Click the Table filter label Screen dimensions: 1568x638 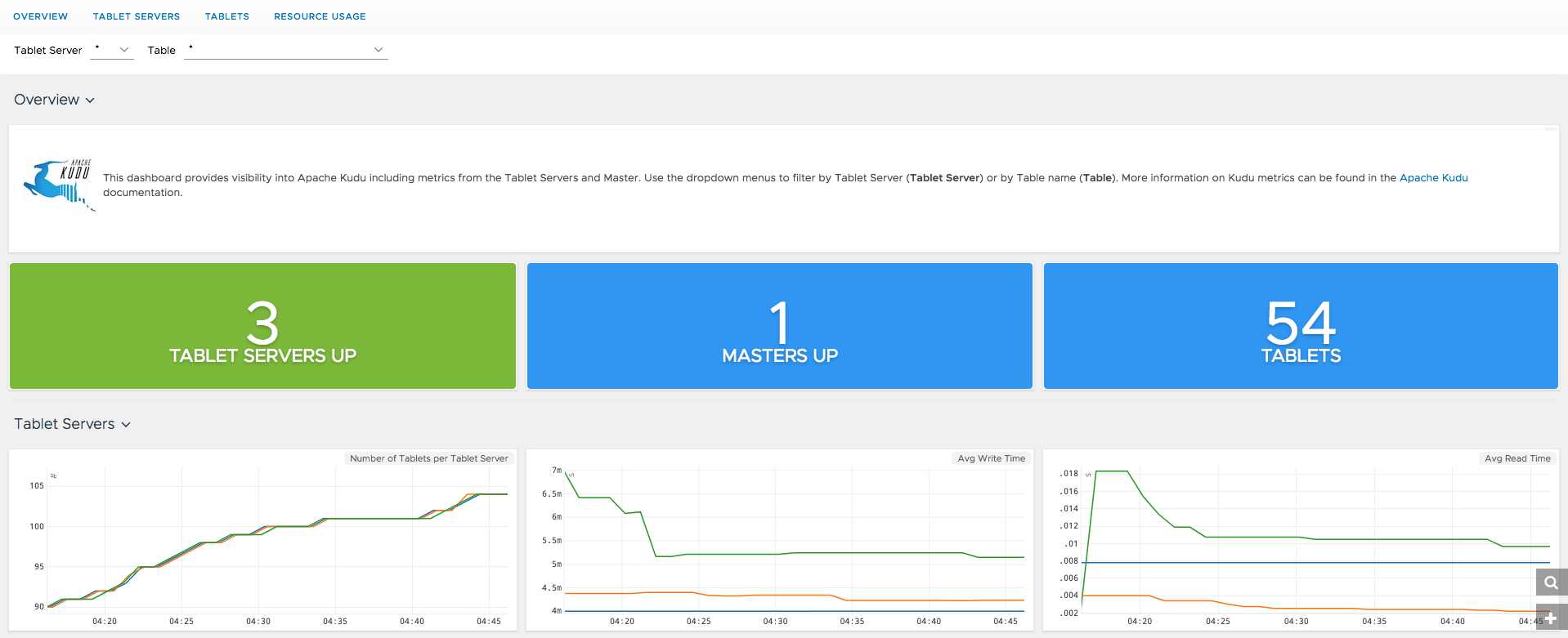(162, 50)
